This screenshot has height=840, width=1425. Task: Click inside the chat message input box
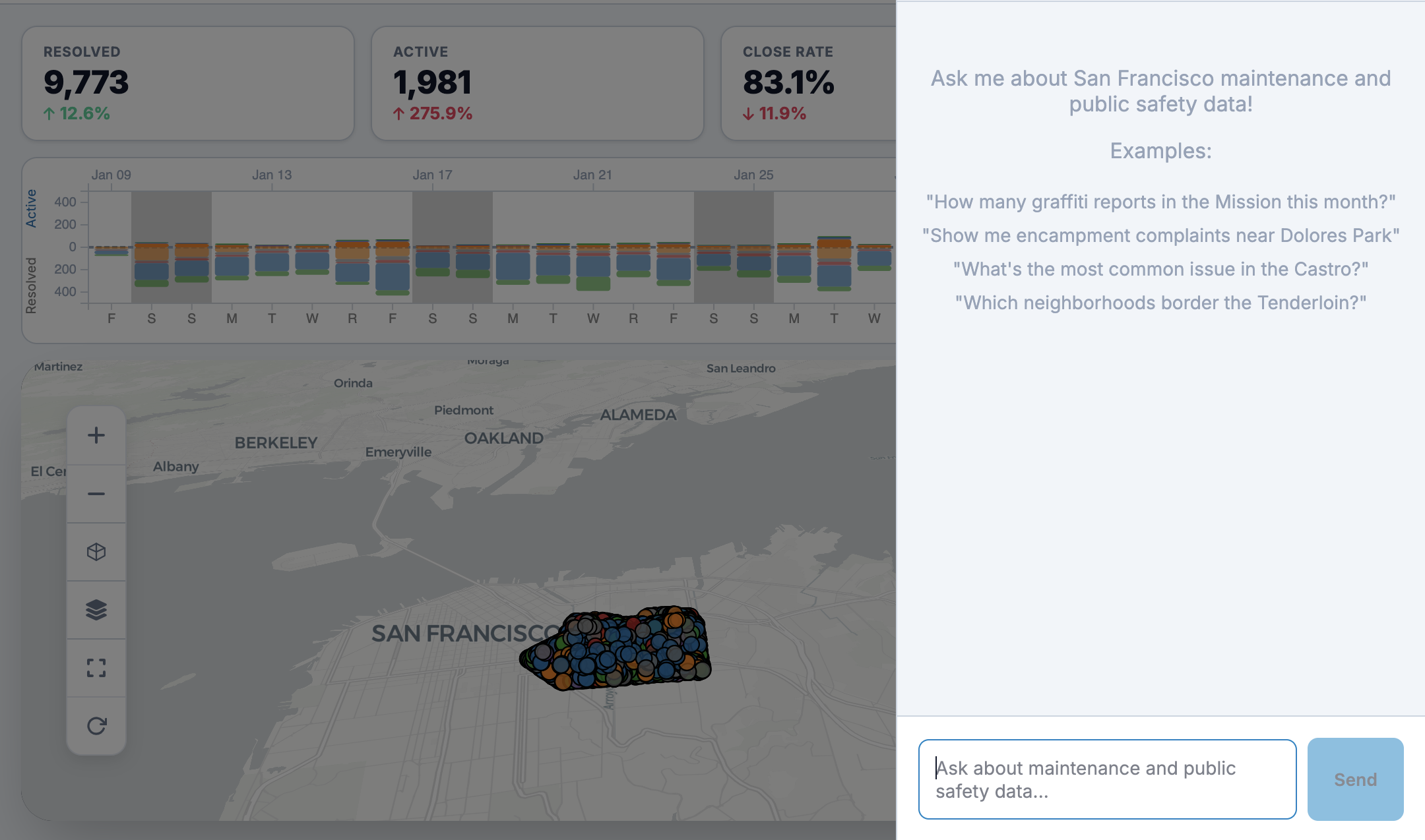(1107, 779)
